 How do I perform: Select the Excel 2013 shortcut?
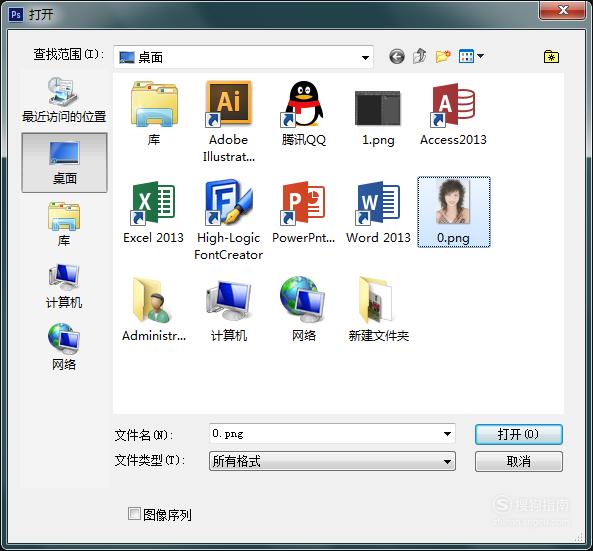pyautogui.click(x=153, y=212)
